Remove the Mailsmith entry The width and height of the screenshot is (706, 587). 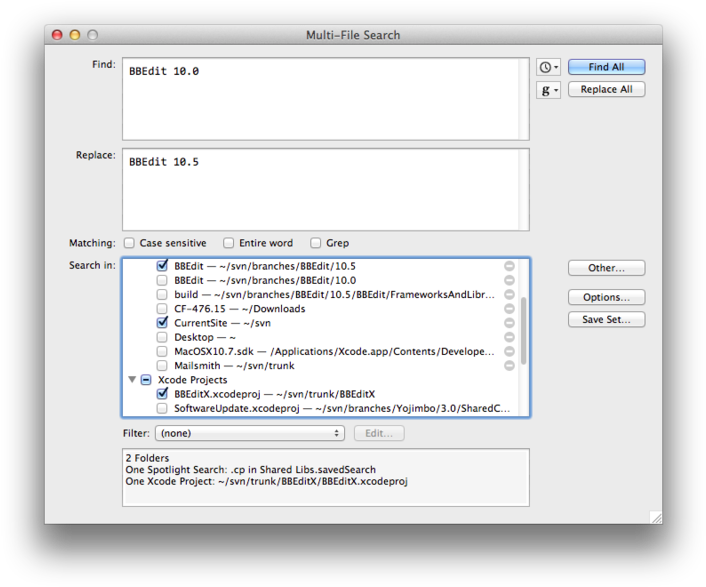coord(509,366)
